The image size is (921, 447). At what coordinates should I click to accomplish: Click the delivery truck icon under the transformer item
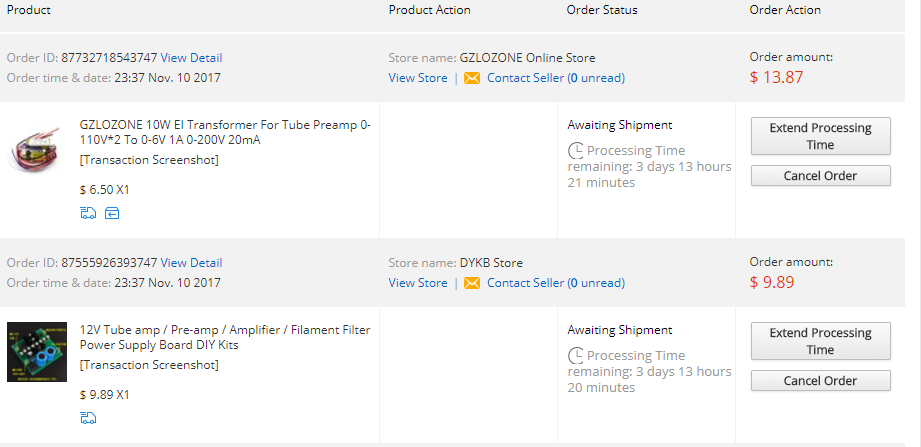(88, 213)
